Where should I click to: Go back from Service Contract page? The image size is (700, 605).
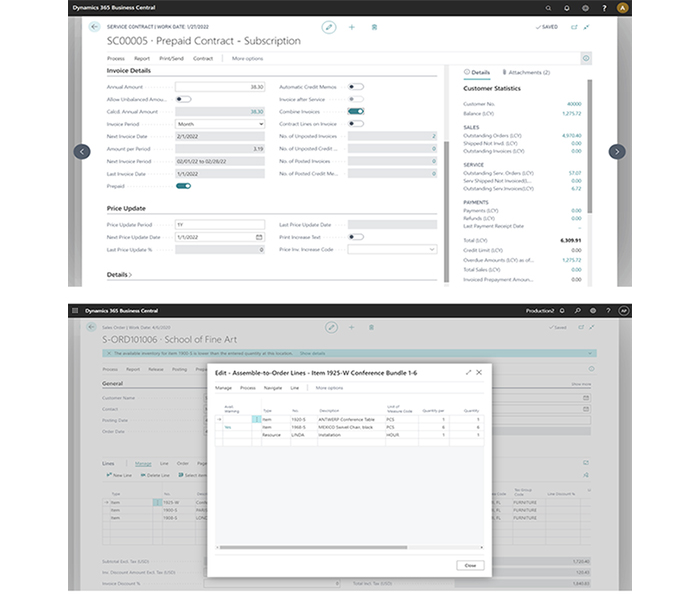[x=94, y=27]
